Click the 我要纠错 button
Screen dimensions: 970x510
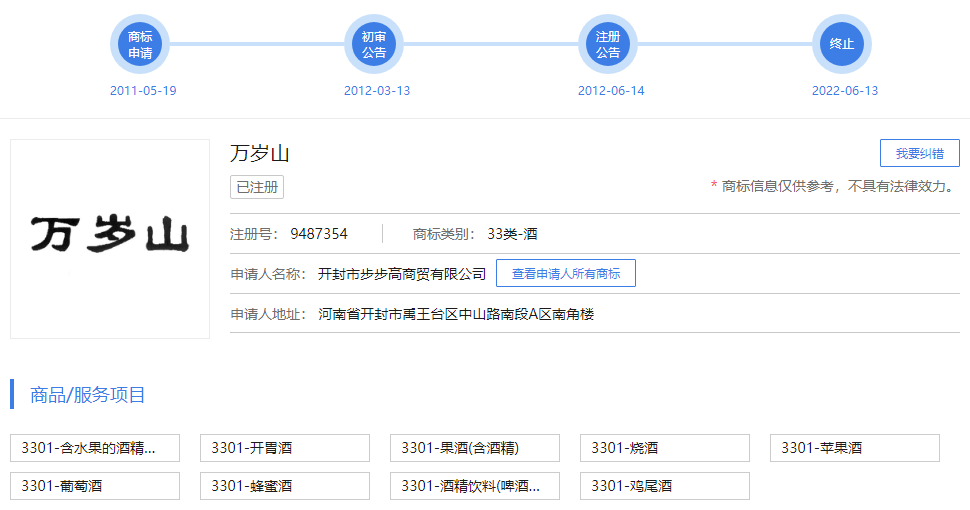pos(920,153)
